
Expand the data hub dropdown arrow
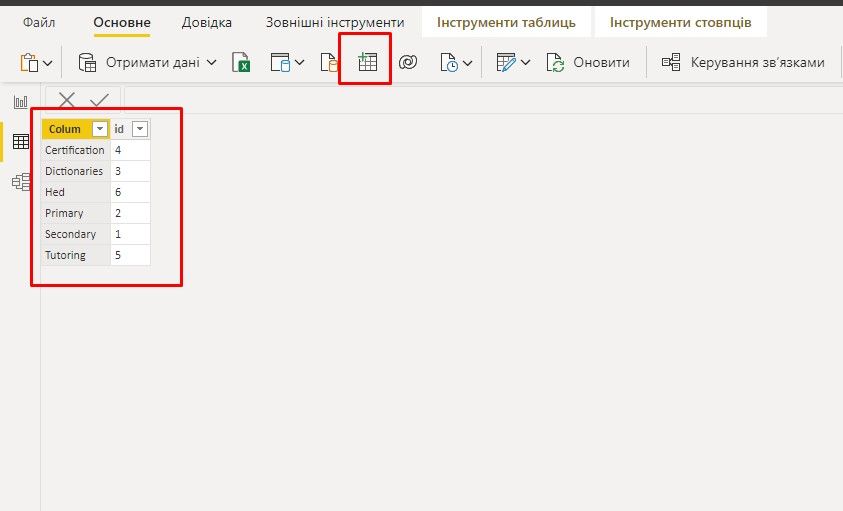[x=300, y=63]
